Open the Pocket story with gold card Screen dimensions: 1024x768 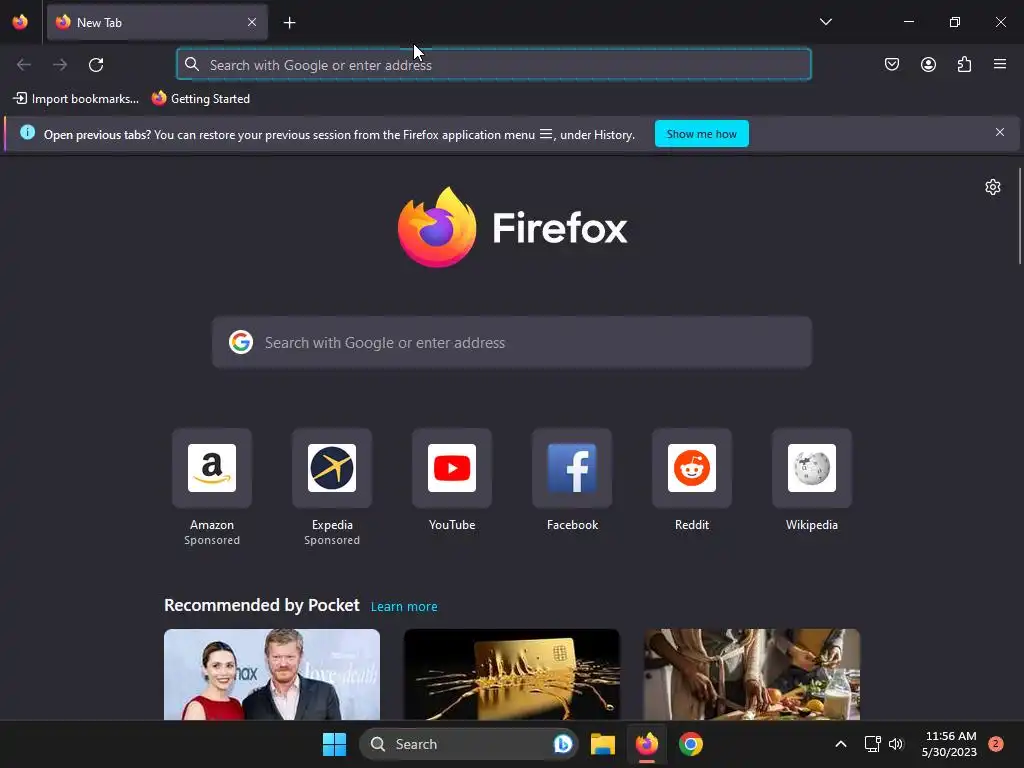511,674
